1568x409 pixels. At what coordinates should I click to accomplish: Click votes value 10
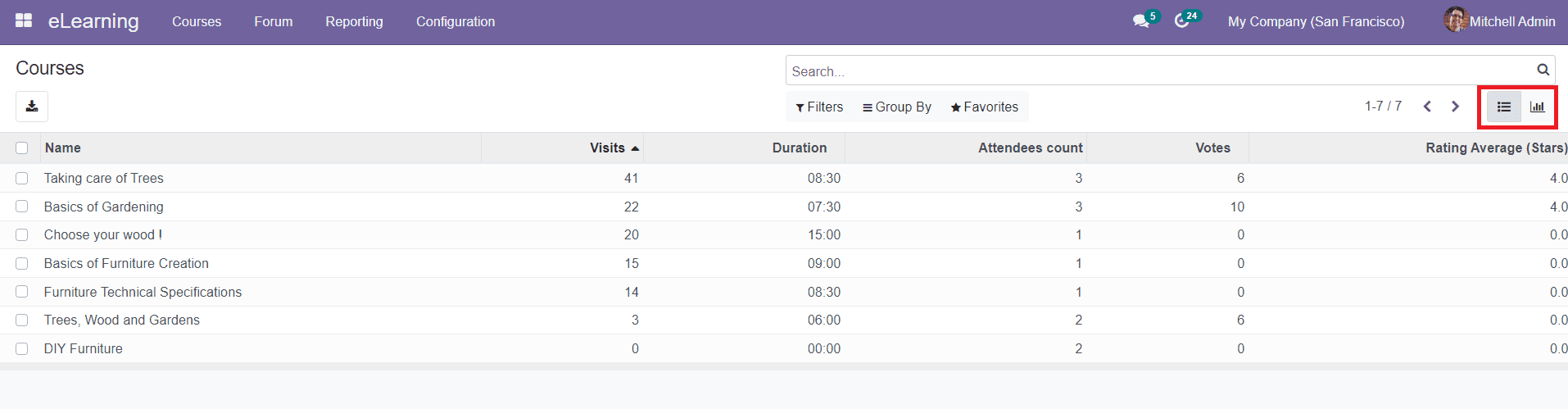point(1237,207)
